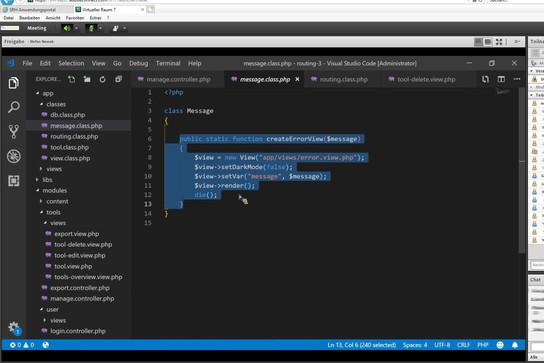Click the speaker icon in Meeting toolbar
The width and height of the screenshot is (544, 363).
[67, 28]
